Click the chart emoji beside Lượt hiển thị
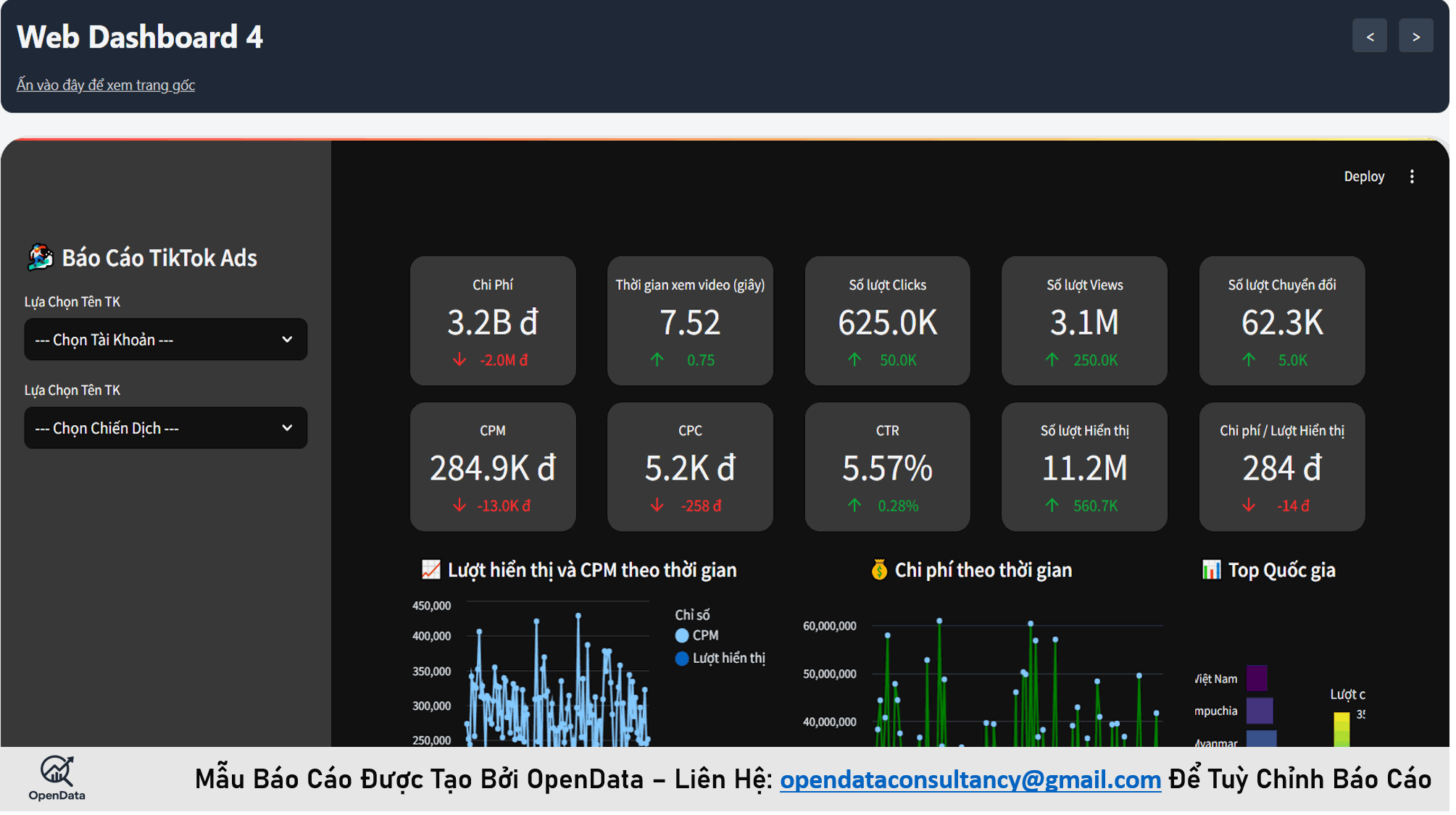 tap(430, 570)
